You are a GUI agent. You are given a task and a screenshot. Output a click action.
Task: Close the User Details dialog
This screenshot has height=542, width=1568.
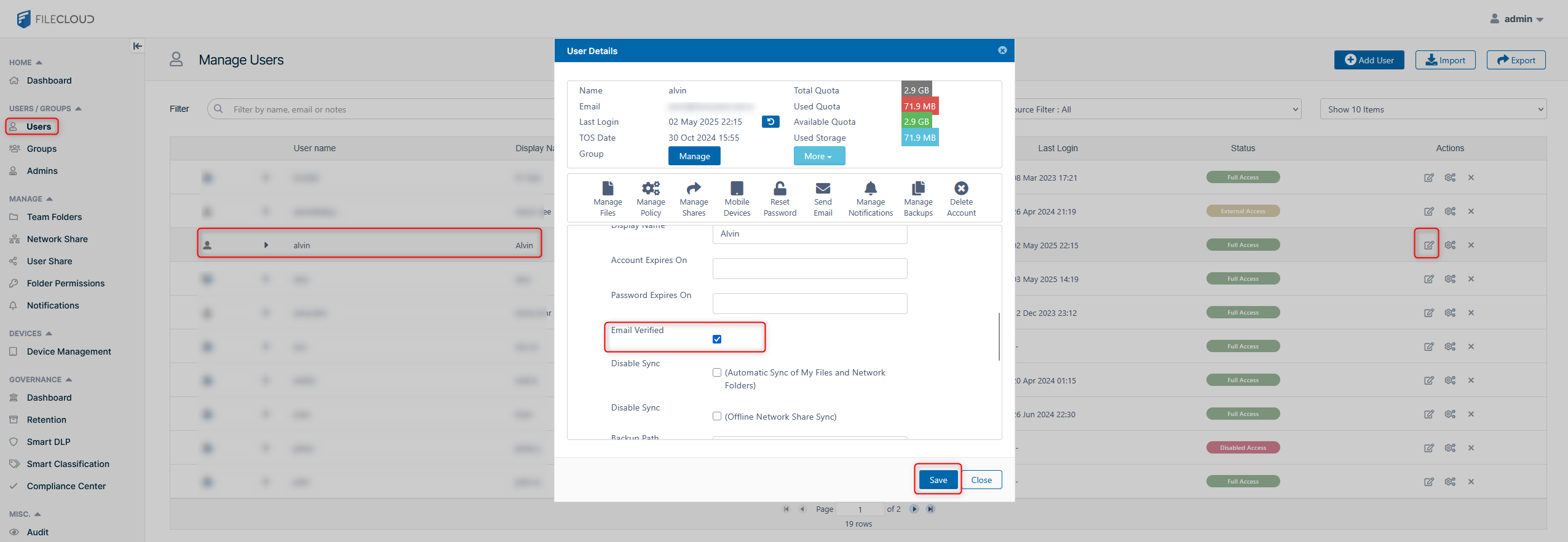(x=1002, y=50)
